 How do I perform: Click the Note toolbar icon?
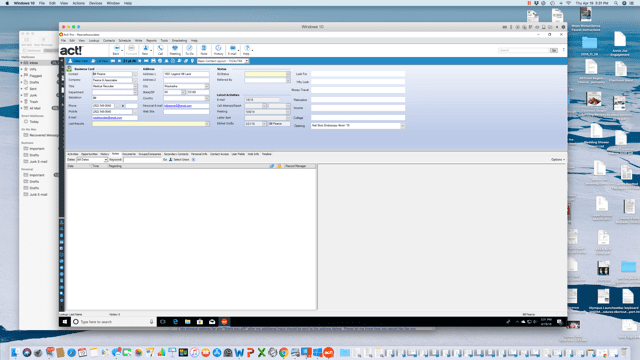[204, 50]
